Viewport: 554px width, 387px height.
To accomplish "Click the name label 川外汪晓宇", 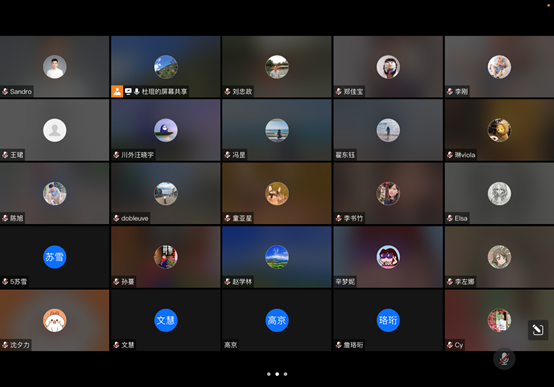I will pyautogui.click(x=137, y=155).
